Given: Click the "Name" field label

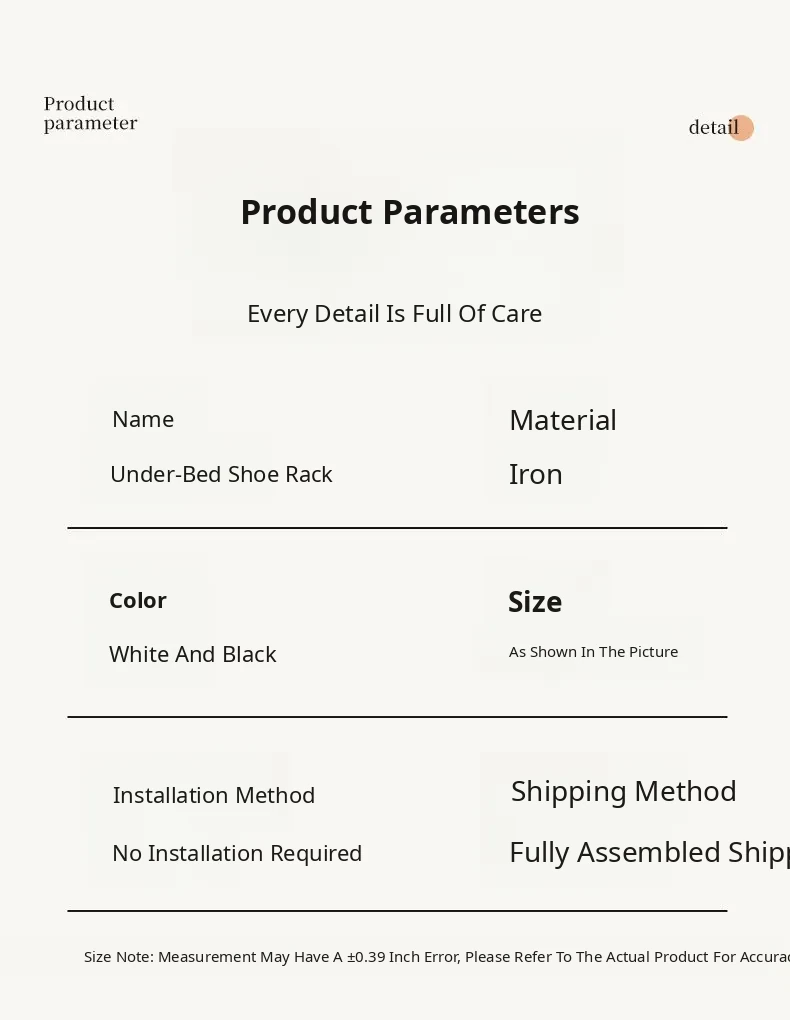Looking at the screenshot, I should pos(143,420).
